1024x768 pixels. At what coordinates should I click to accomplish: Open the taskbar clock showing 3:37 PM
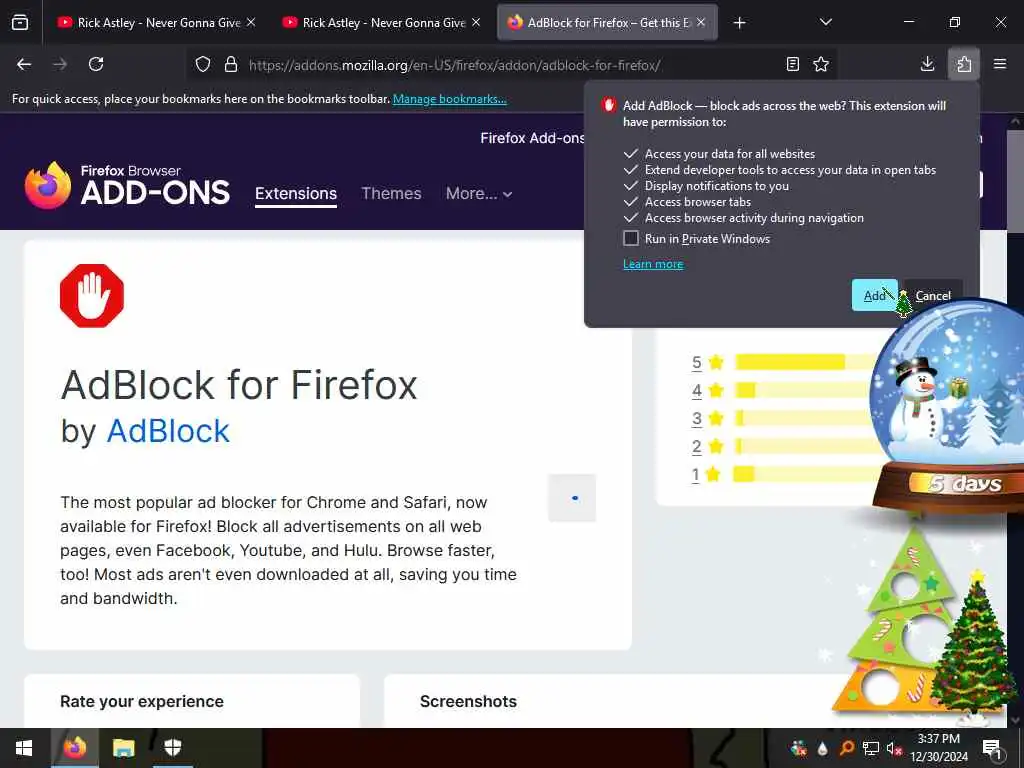coord(938,748)
